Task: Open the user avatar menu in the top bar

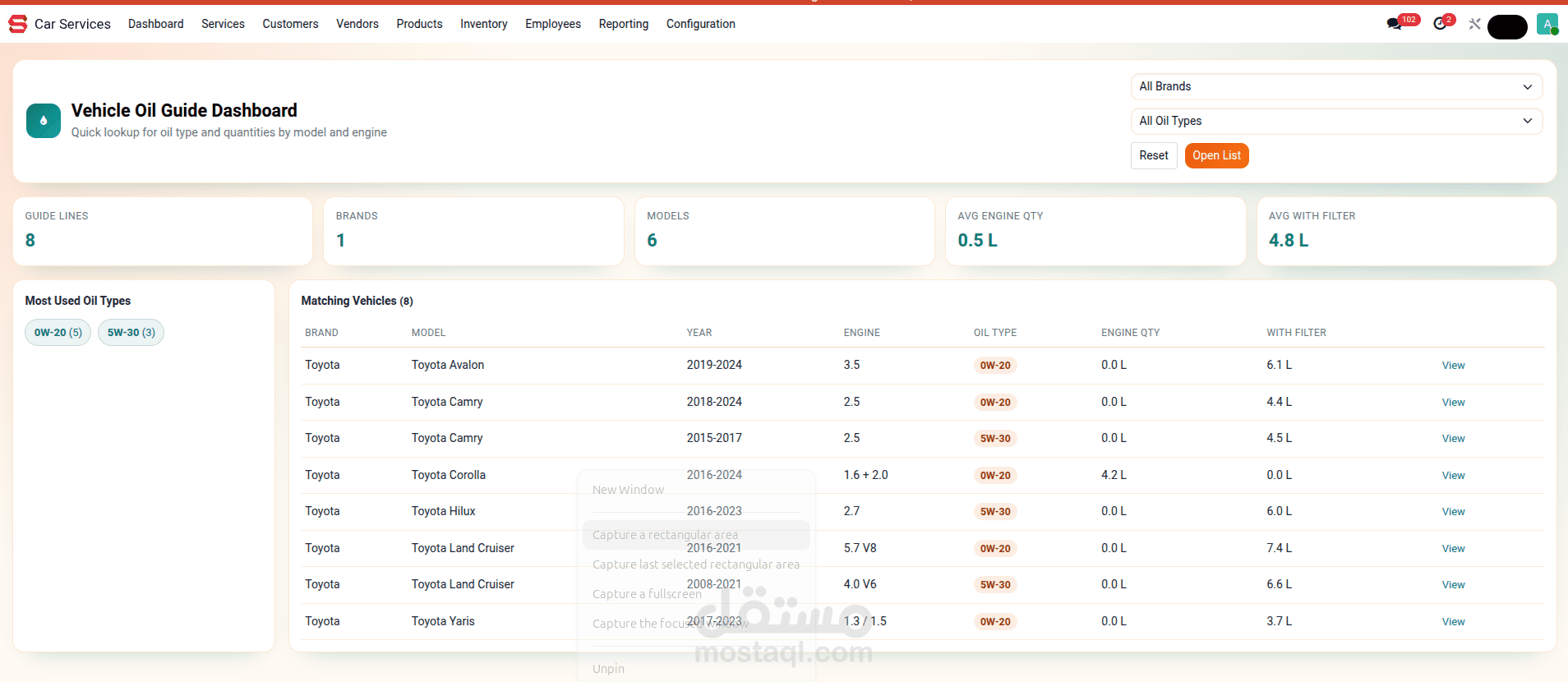Action: 1547,24
